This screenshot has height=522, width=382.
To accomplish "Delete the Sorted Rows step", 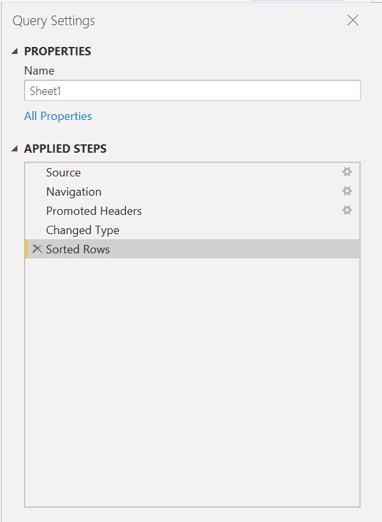I will 37,249.
